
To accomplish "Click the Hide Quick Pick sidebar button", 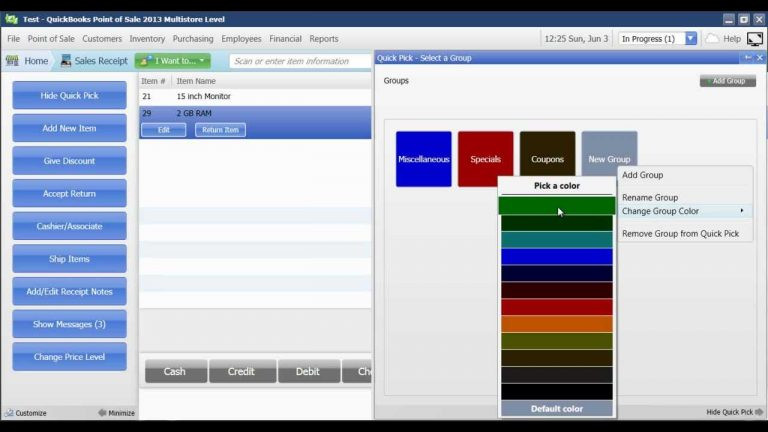I will (70, 96).
